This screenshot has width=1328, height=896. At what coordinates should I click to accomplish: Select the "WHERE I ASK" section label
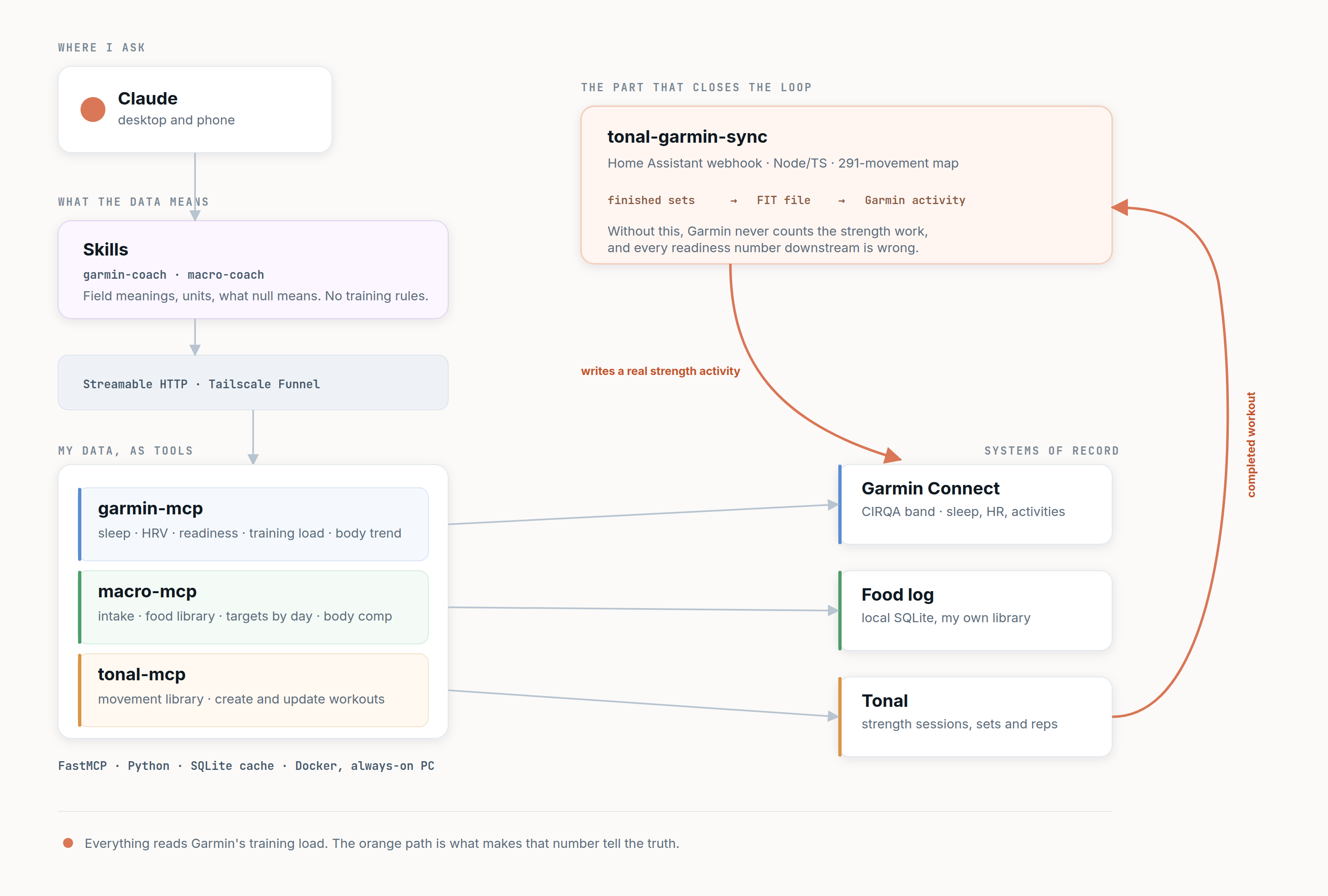click(x=101, y=47)
